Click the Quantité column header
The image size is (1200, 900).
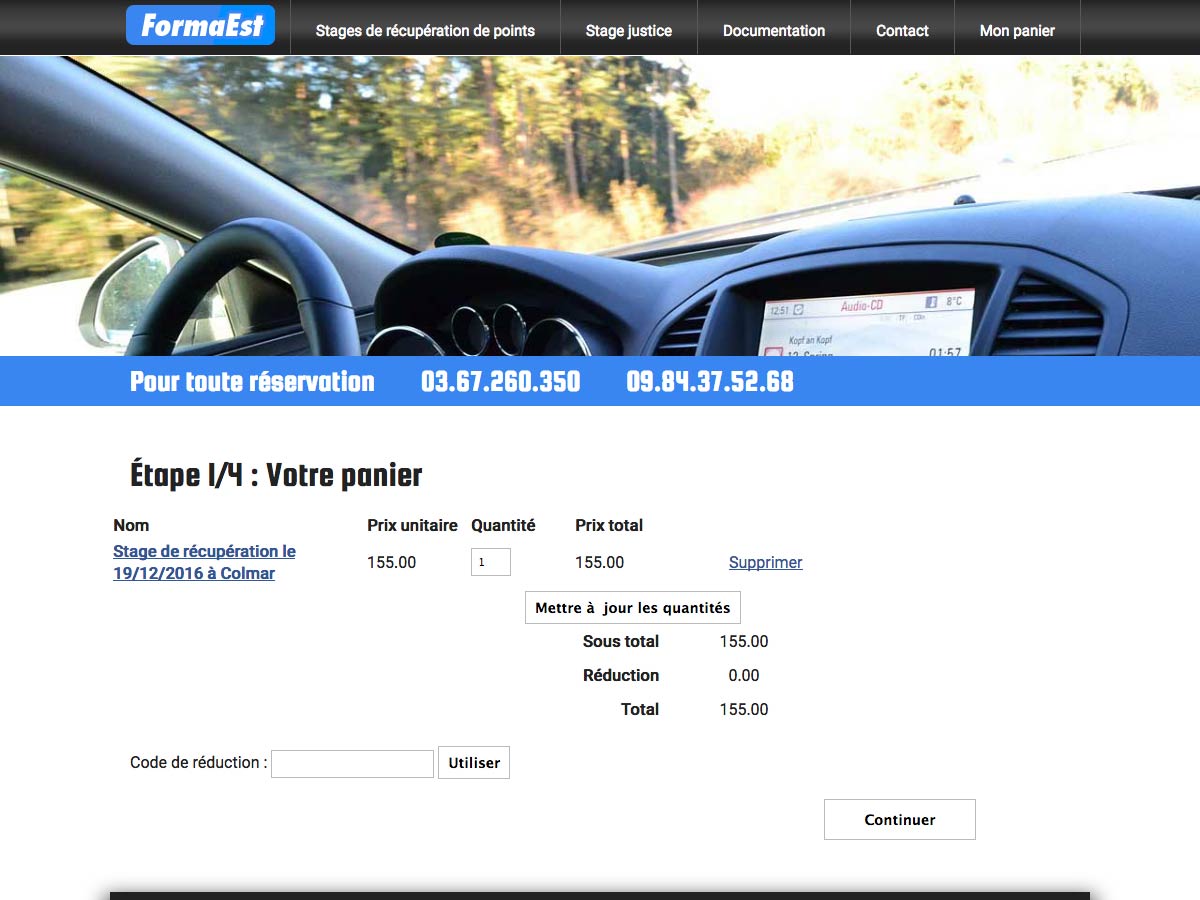point(503,525)
